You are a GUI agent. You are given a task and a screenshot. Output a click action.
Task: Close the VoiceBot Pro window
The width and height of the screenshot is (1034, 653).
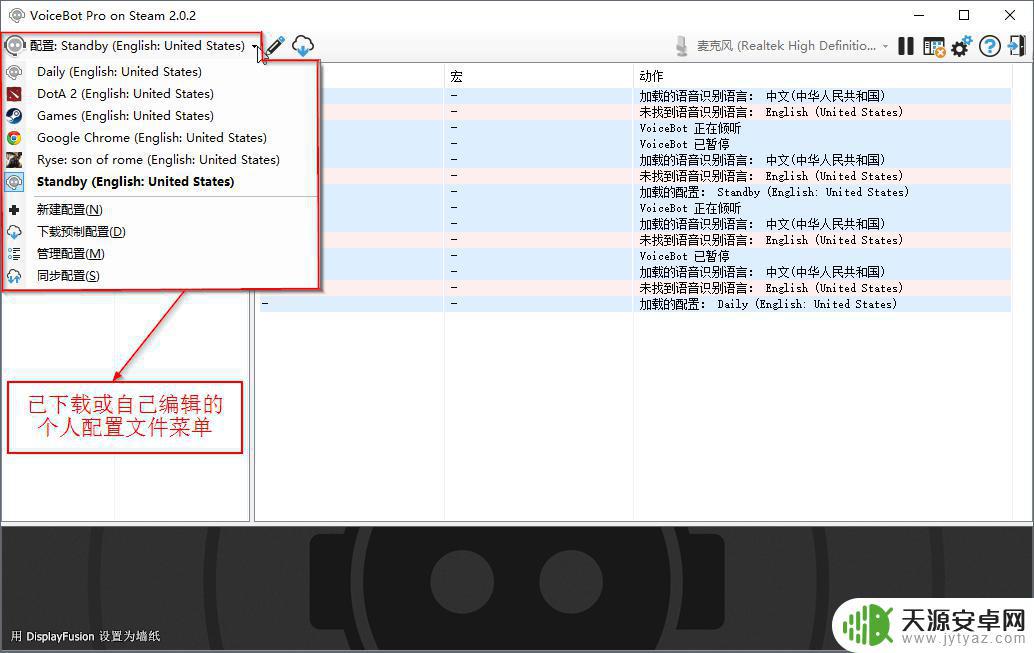click(1010, 15)
